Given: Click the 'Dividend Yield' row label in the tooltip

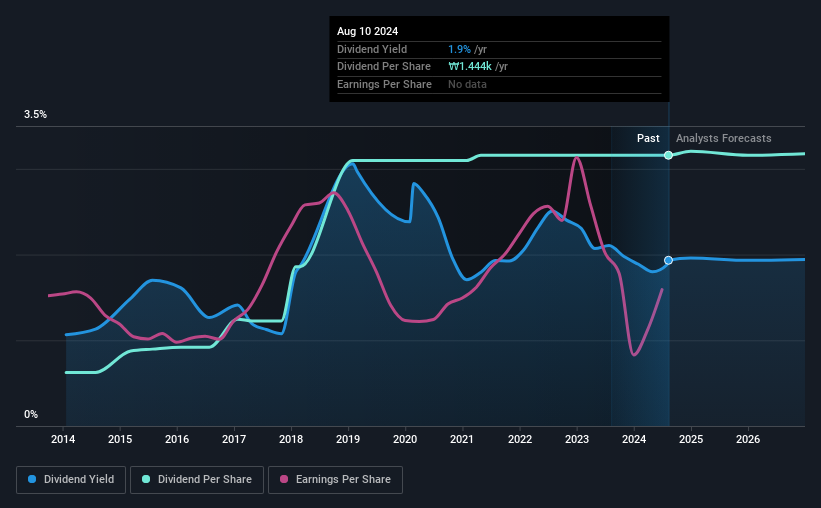Looking at the screenshot, I should click(x=372, y=49).
